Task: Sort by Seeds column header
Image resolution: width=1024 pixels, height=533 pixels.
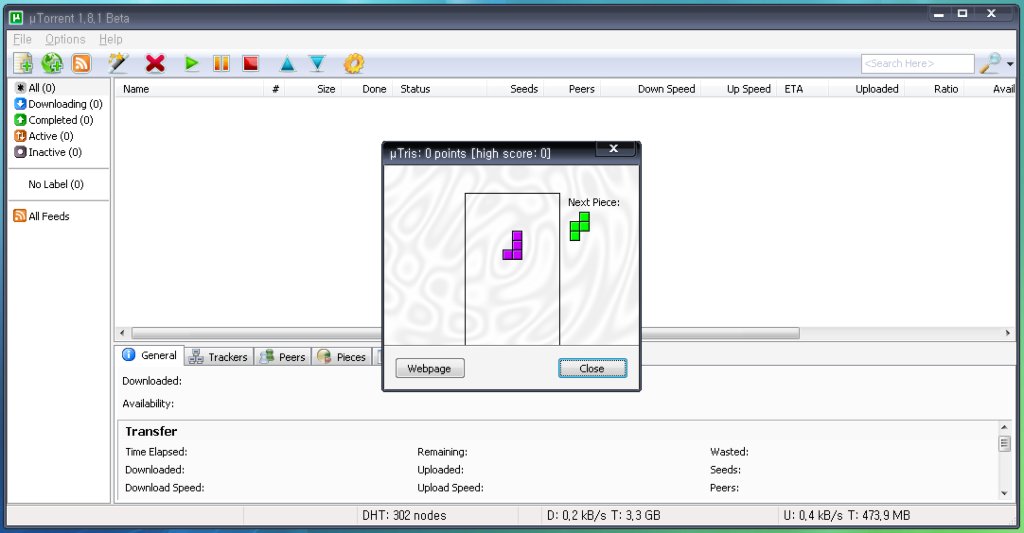Action: pyautogui.click(x=515, y=89)
